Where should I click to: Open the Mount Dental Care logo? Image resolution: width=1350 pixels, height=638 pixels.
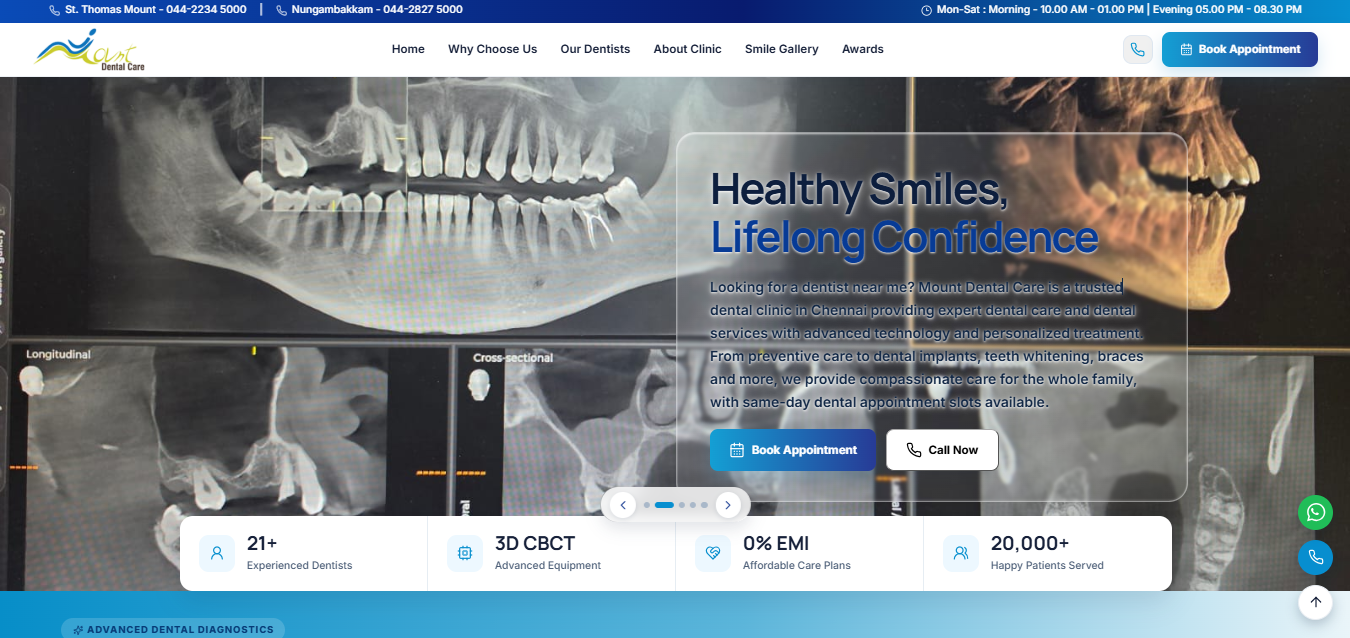pos(90,49)
